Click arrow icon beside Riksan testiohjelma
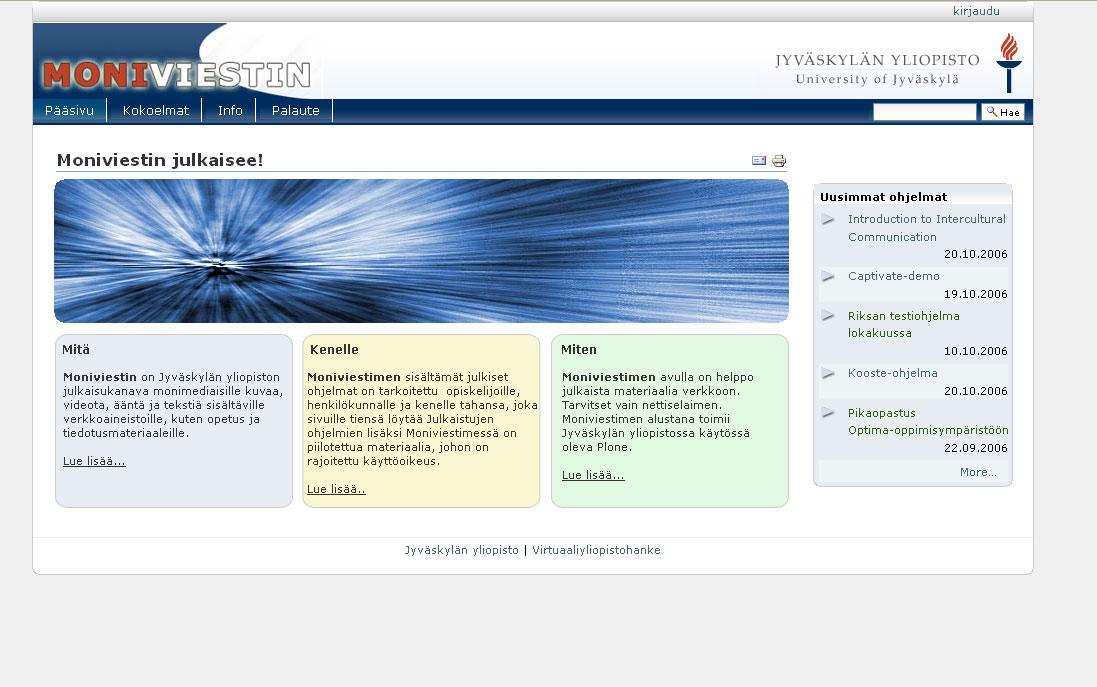1097x687 pixels. click(x=828, y=316)
